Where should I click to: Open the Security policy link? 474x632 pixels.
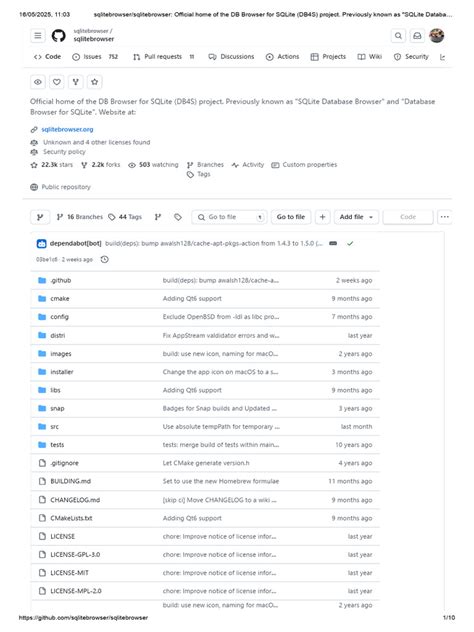click(64, 152)
